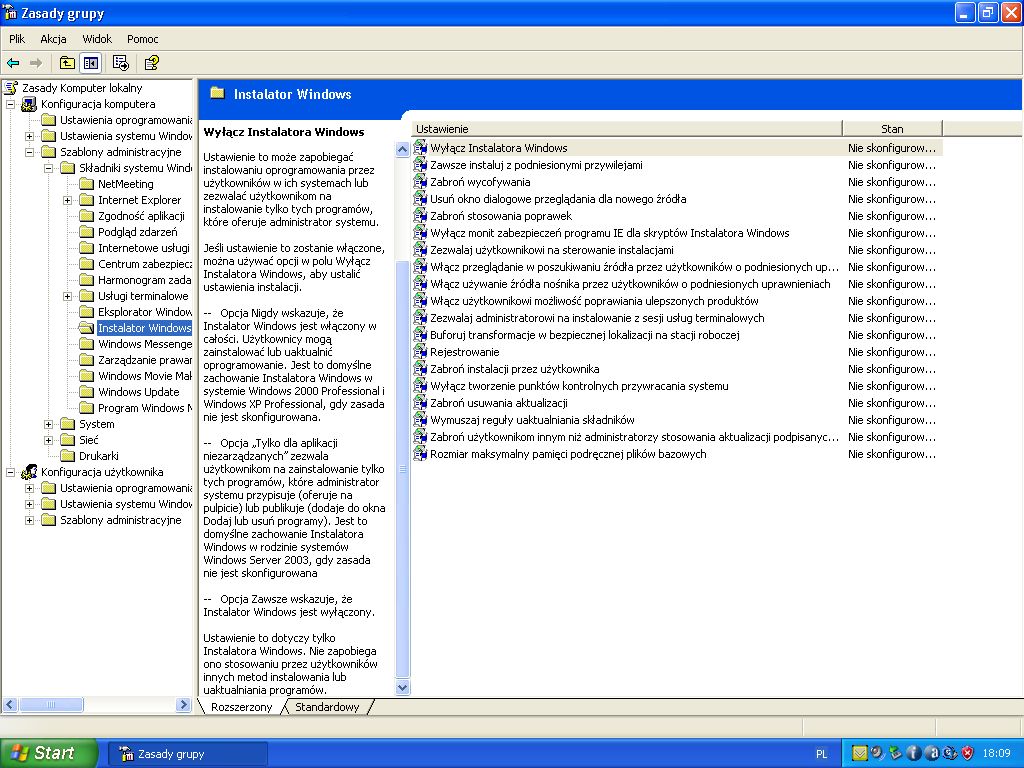Viewport: 1024px width, 768px height.
Task: Expand Ustawienia systemu Windows under Konfiguracja komputera
Action: pyautogui.click(x=29, y=136)
